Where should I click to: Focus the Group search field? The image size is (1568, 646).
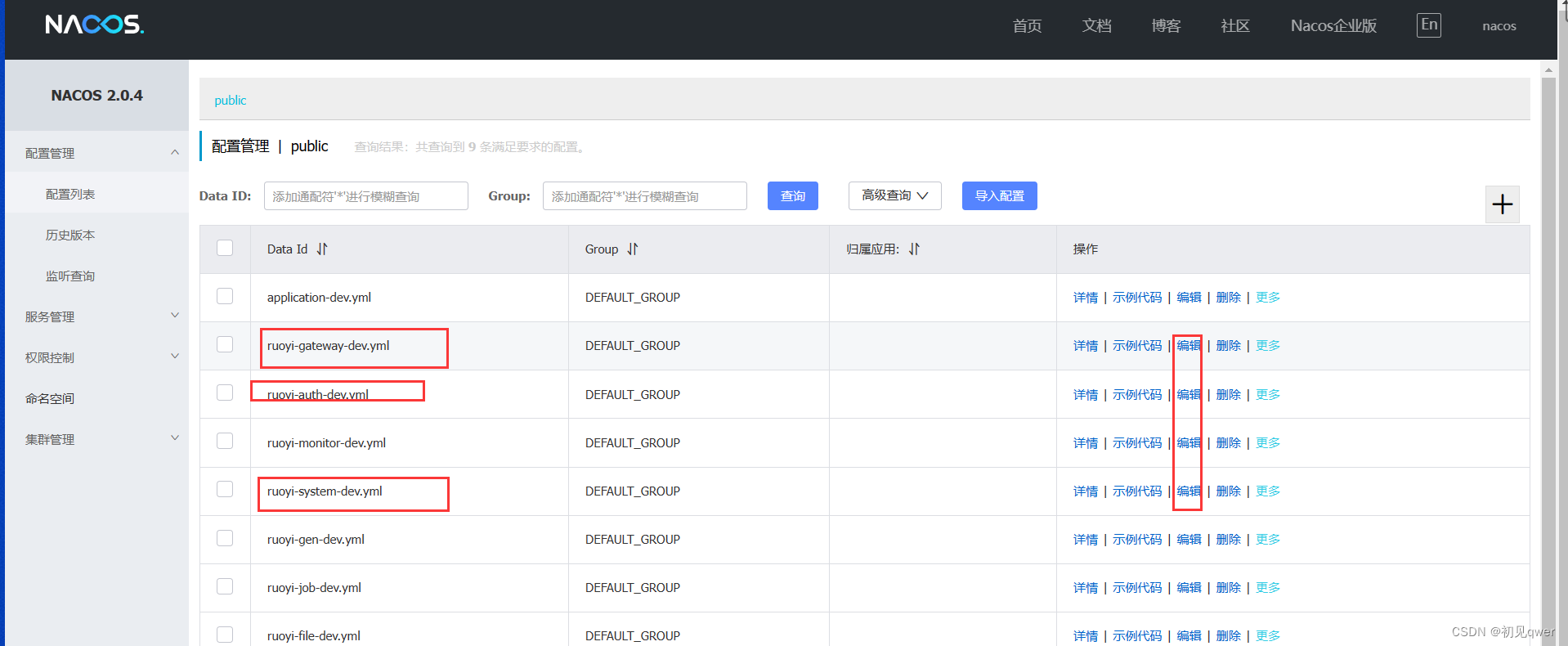[x=644, y=196]
